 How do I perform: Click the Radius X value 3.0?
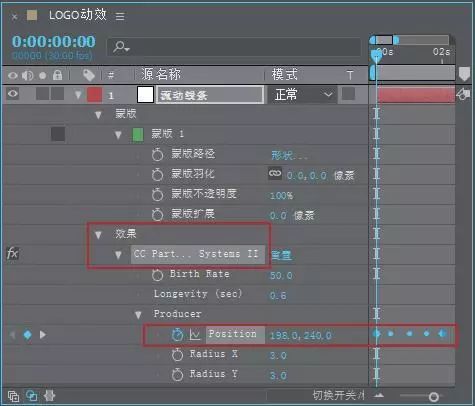click(x=278, y=356)
